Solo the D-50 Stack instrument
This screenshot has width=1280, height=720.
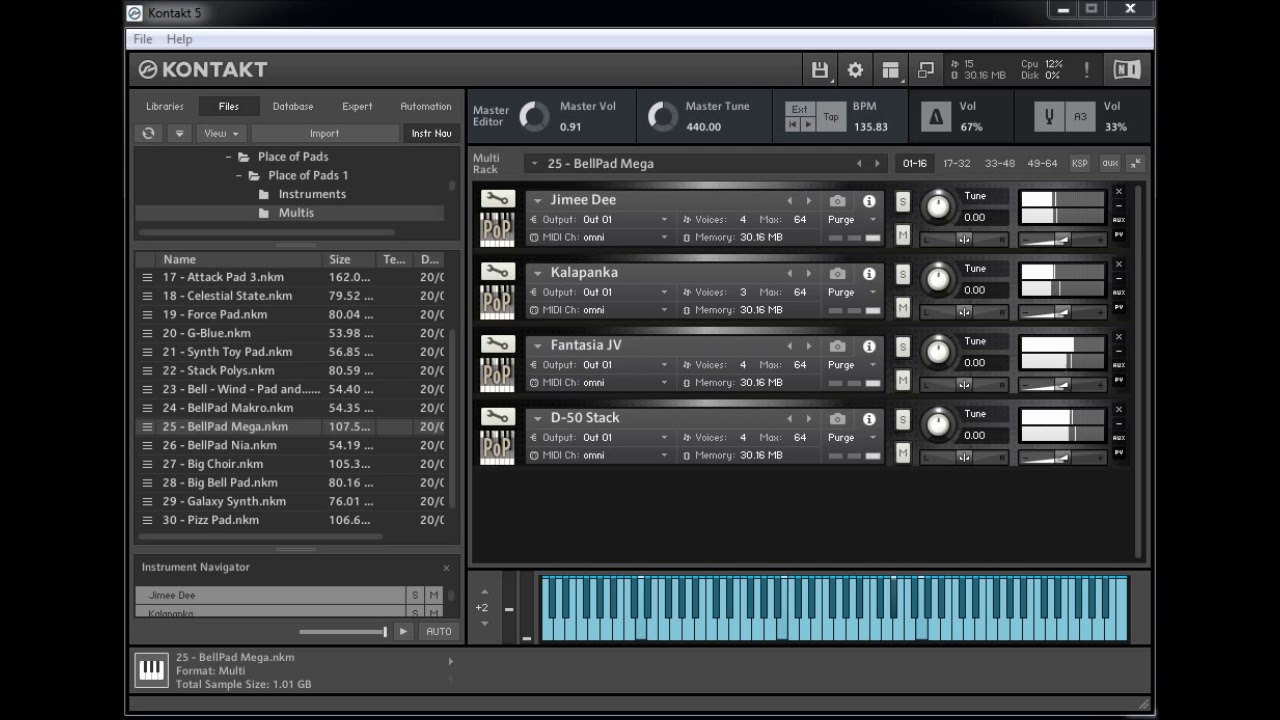point(902,420)
